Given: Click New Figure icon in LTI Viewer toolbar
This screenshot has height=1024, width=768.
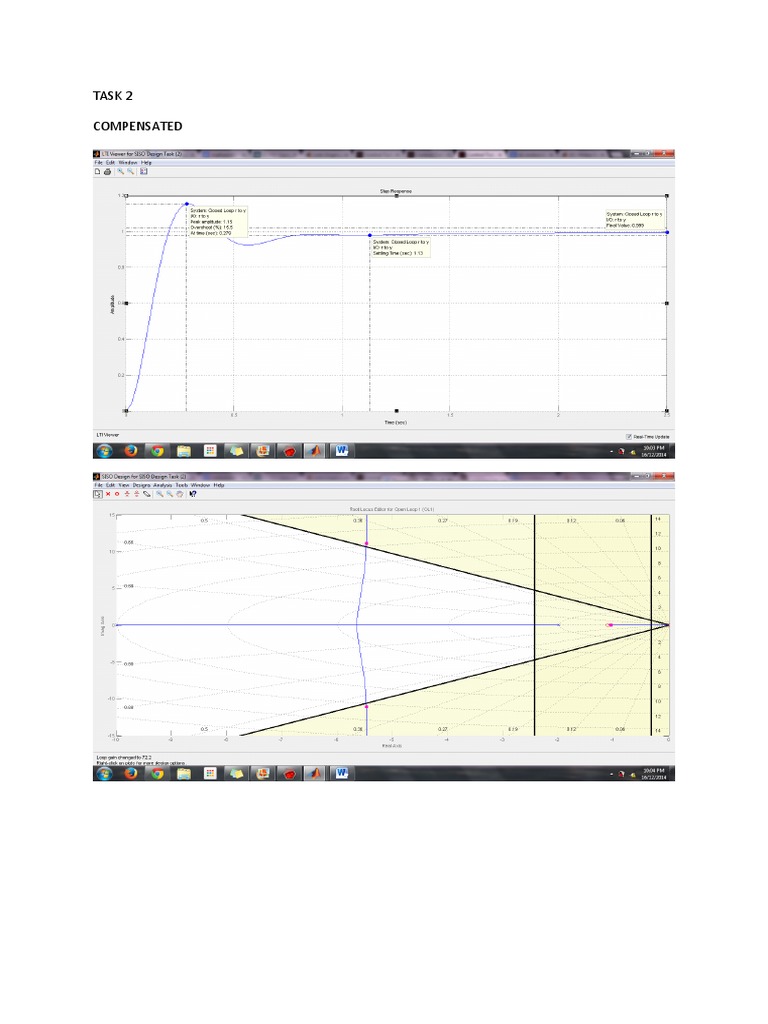Looking at the screenshot, I should [x=97, y=171].
